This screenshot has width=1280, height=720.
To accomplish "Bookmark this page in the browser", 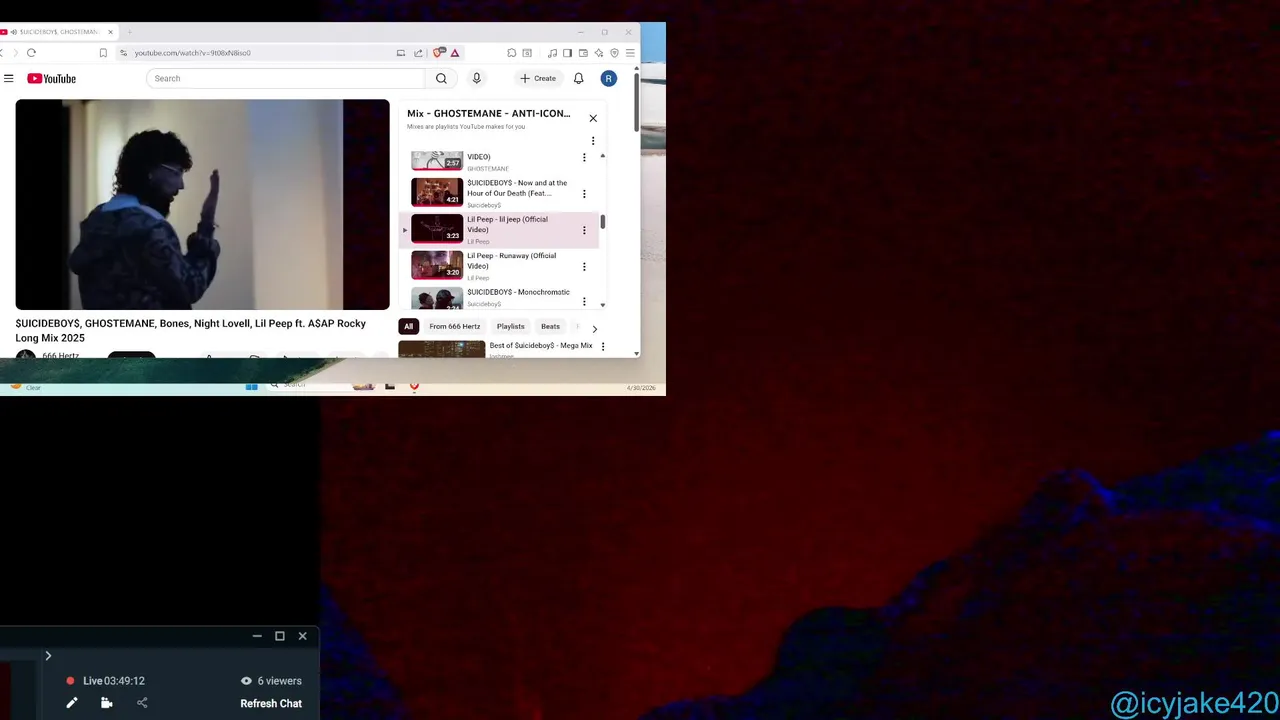I will (x=103, y=53).
